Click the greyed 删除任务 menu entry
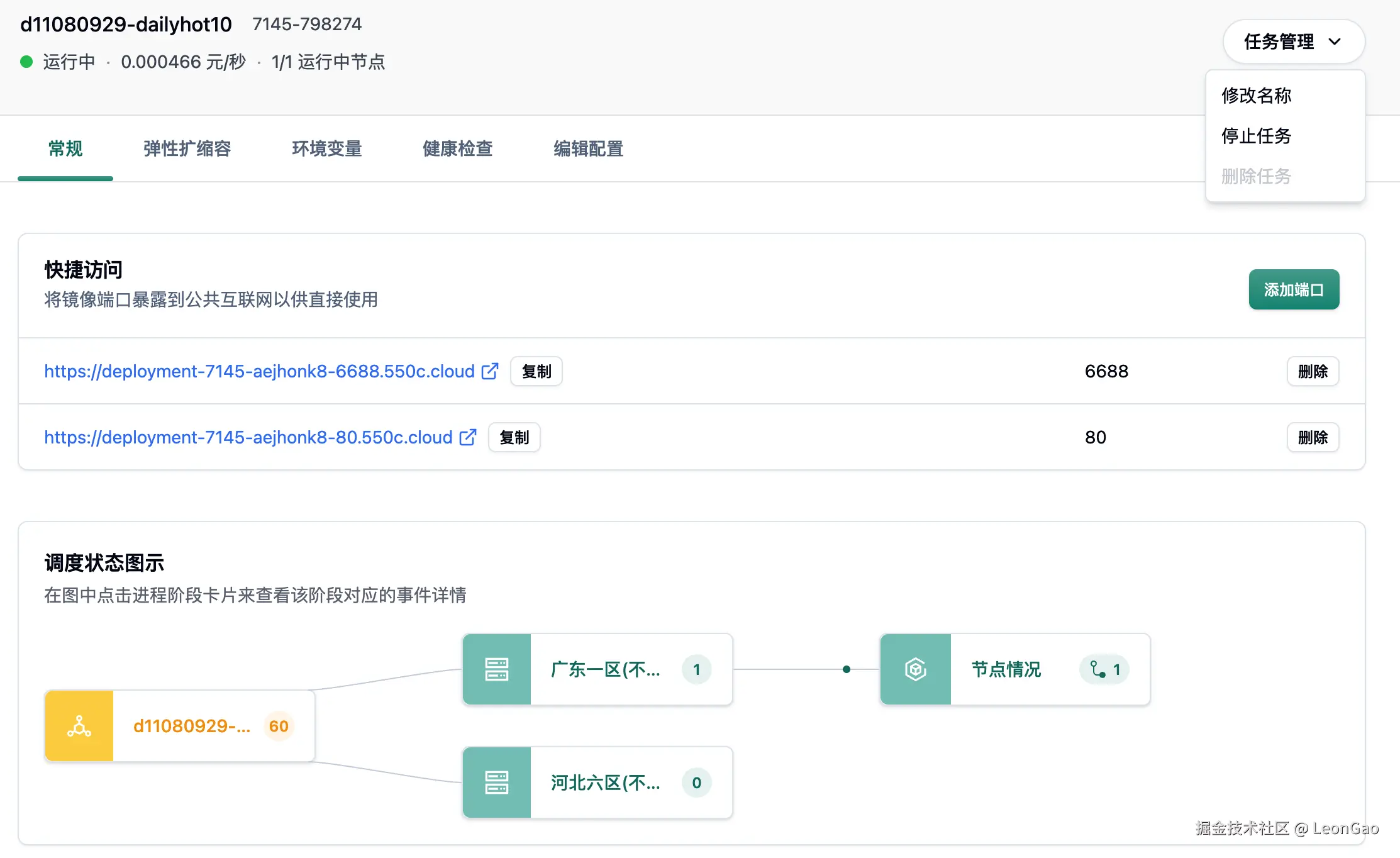This screenshot has height=858, width=1400. pyautogui.click(x=1256, y=176)
